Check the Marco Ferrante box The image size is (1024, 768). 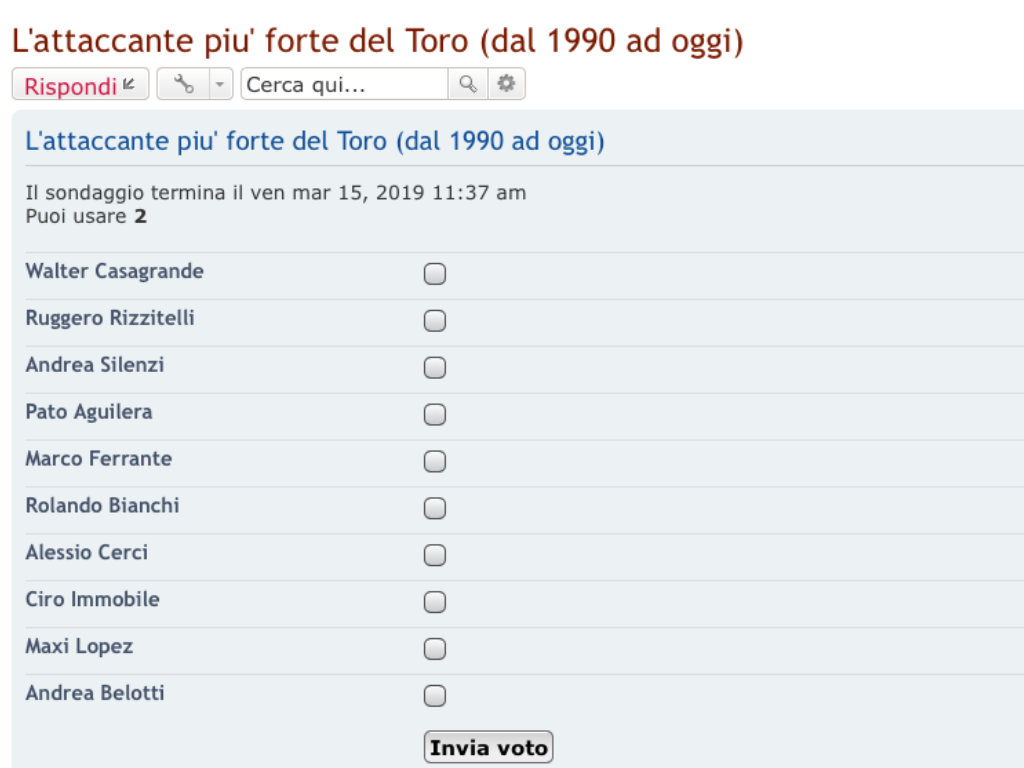435,461
